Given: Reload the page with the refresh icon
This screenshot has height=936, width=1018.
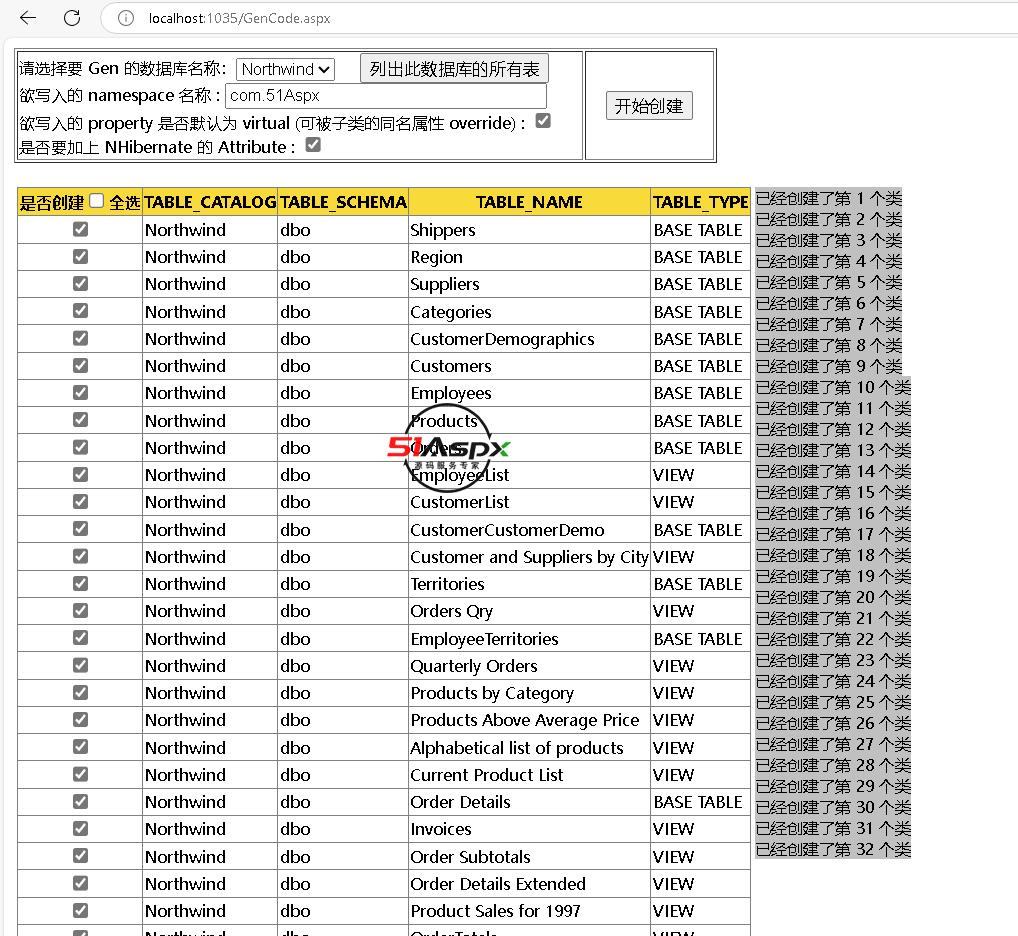Looking at the screenshot, I should [72, 18].
